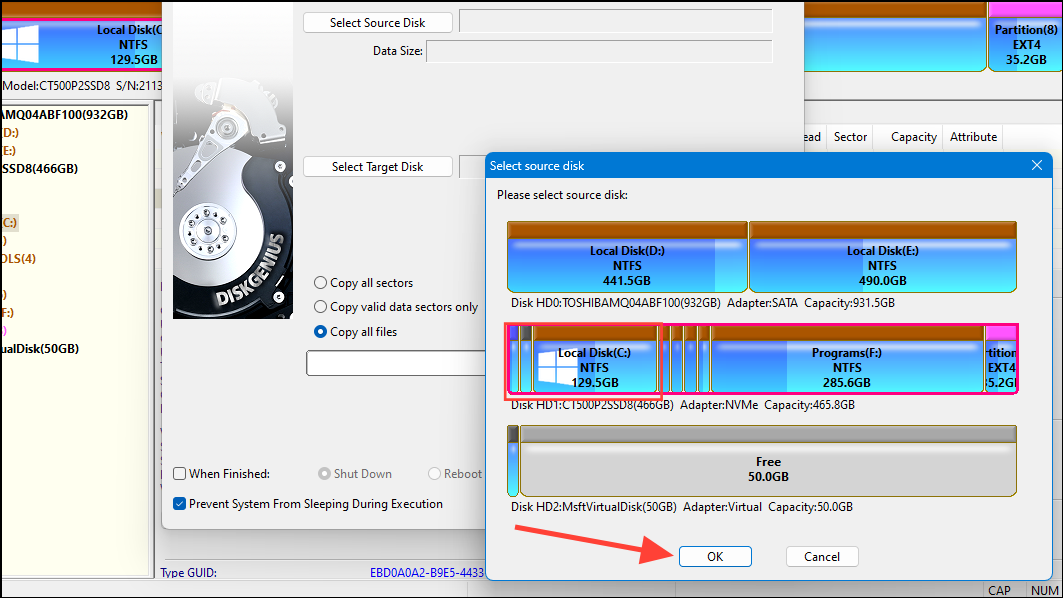Click the source disk path field
Image resolution: width=1063 pixels, height=598 pixels.
click(616, 21)
